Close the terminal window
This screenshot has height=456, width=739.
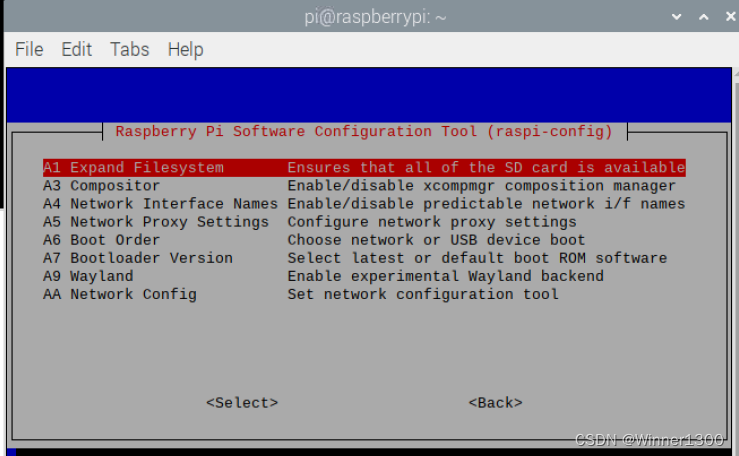[731, 17]
